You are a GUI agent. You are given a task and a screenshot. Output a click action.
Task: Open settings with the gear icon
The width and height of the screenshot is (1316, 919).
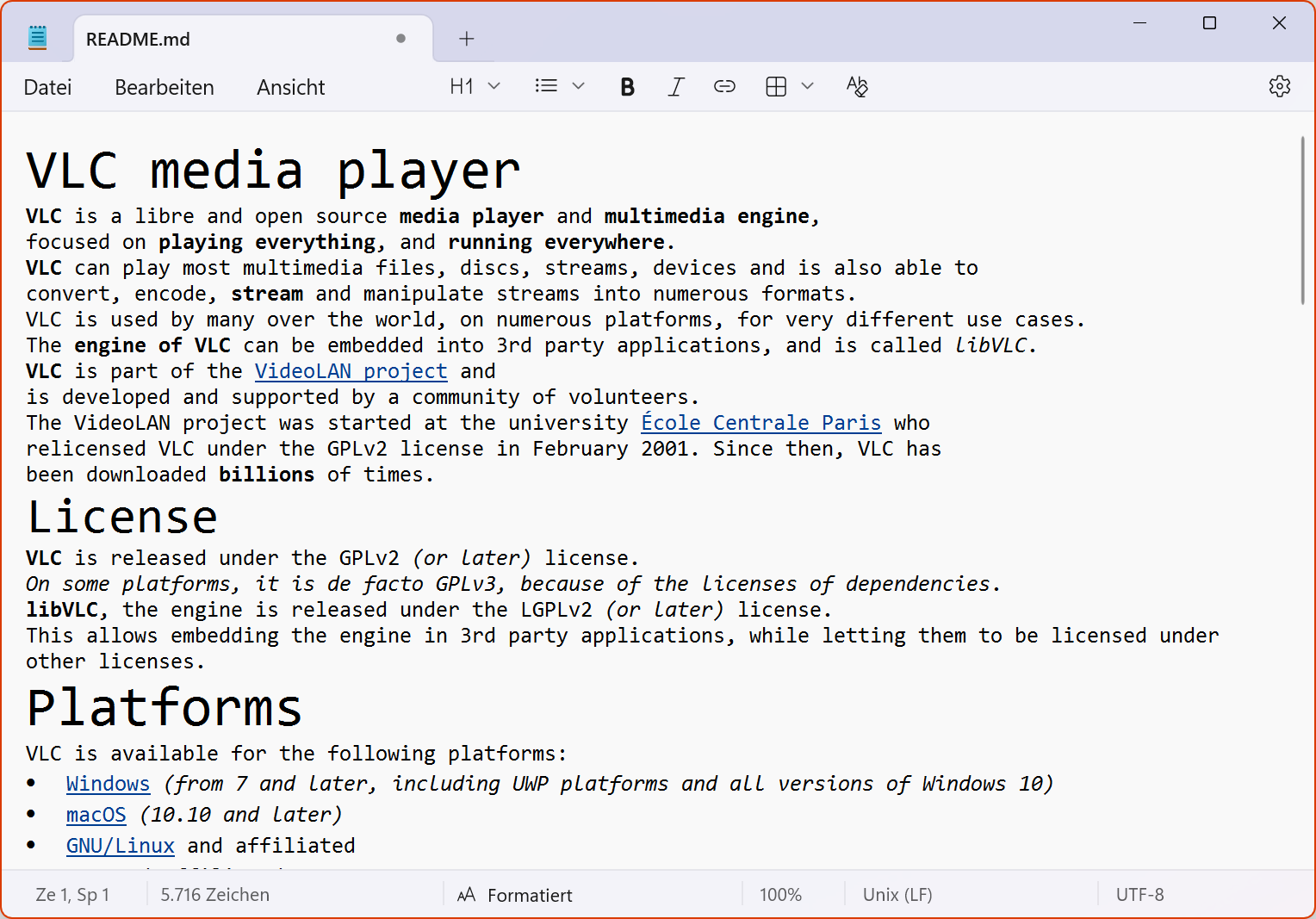[1280, 86]
